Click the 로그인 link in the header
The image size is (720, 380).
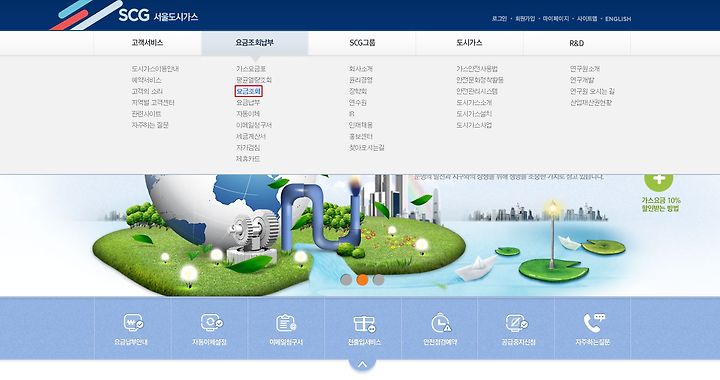[499, 19]
